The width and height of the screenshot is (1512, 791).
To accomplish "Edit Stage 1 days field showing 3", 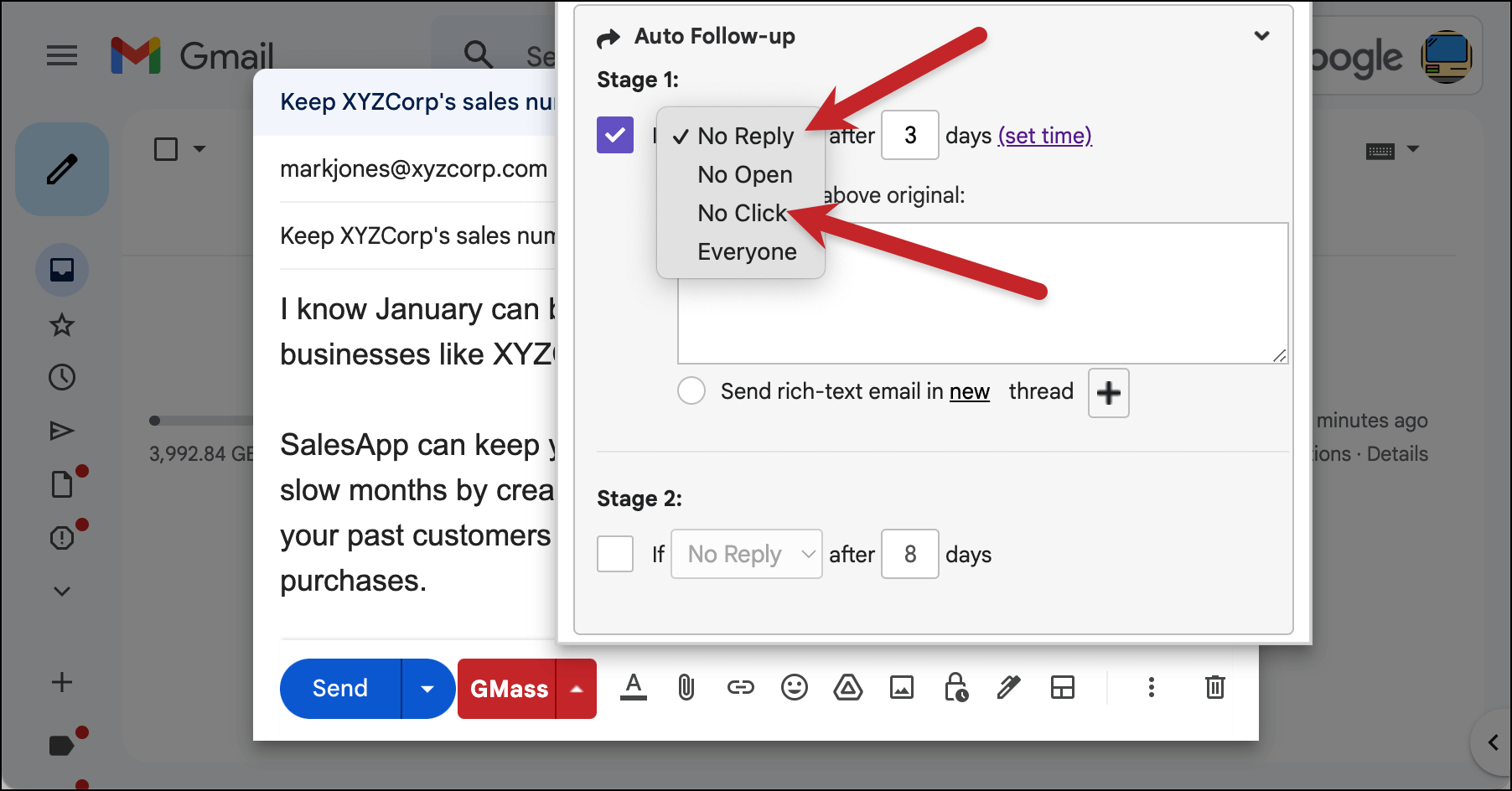I will point(910,135).
